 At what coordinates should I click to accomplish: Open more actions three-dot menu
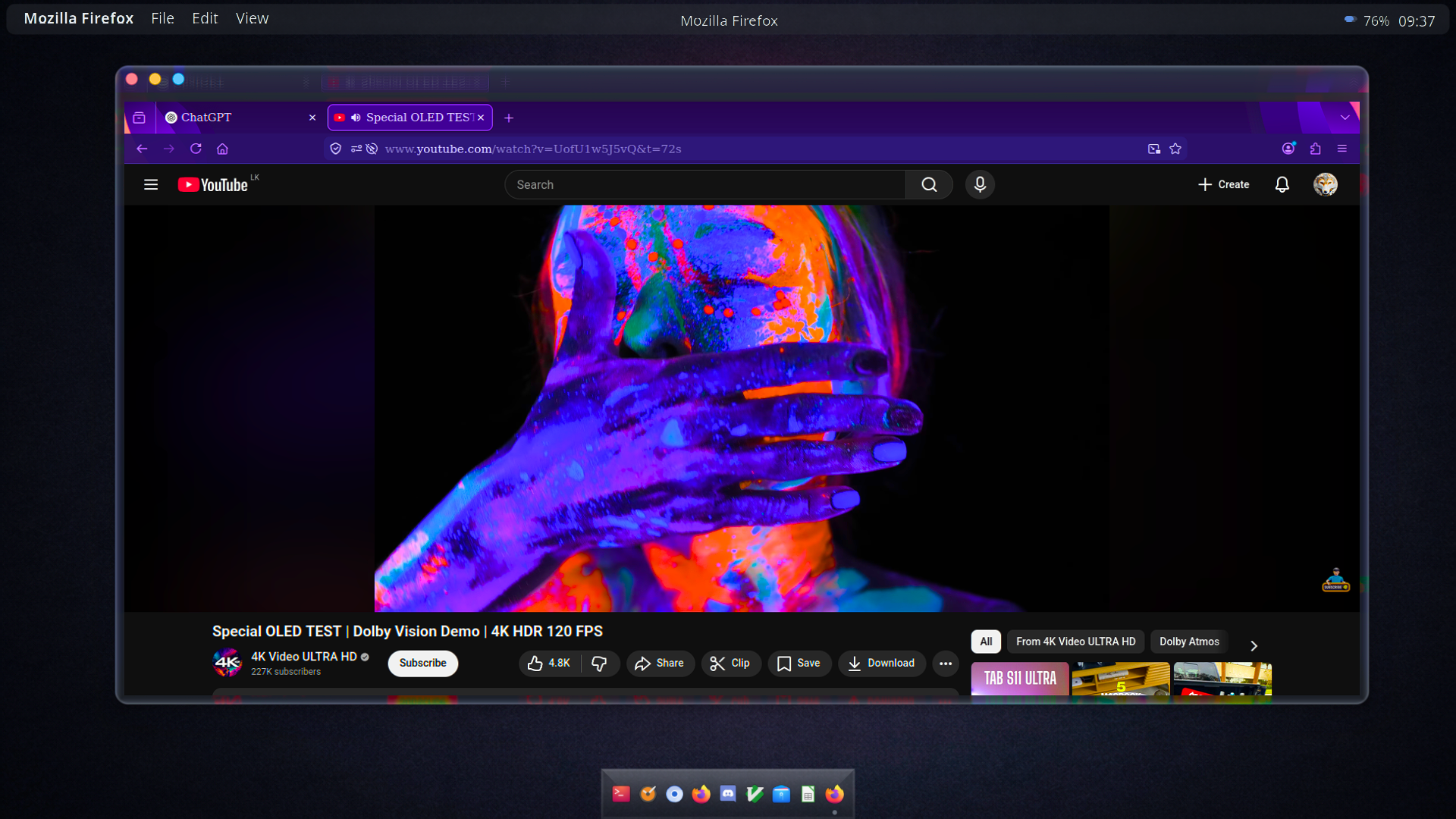click(945, 663)
